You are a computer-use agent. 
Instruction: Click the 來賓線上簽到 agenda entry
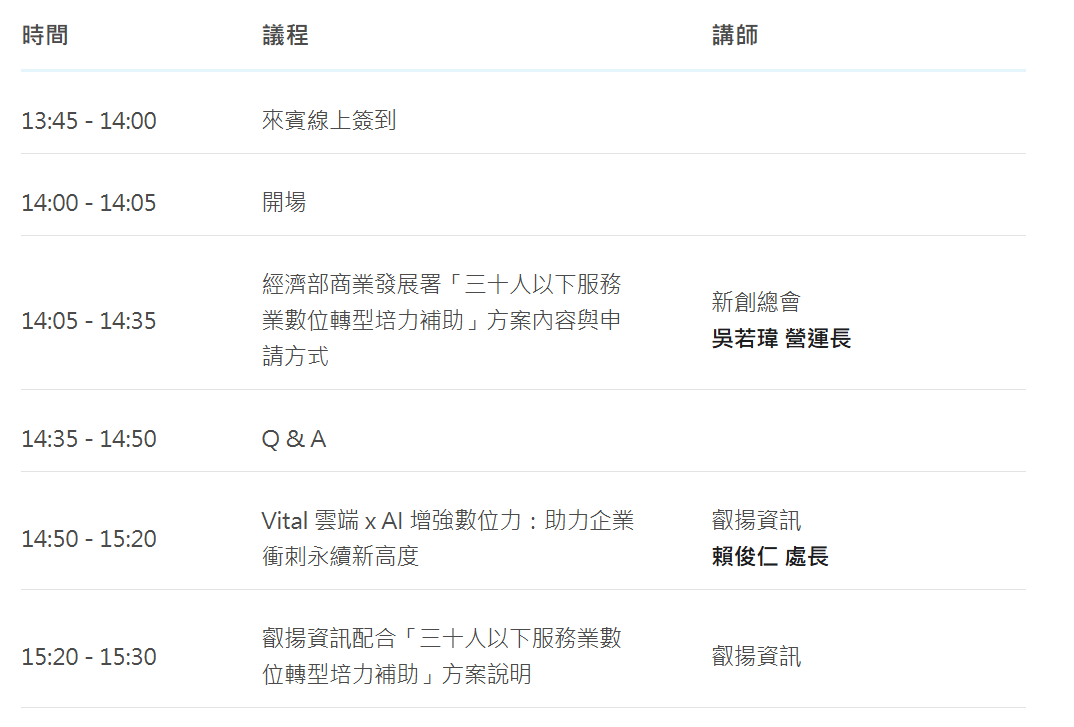click(x=329, y=121)
